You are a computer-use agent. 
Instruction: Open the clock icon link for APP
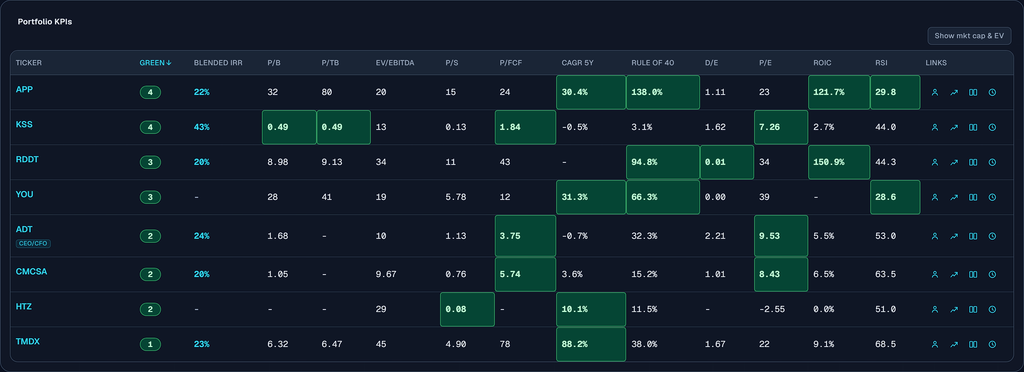[992, 93]
